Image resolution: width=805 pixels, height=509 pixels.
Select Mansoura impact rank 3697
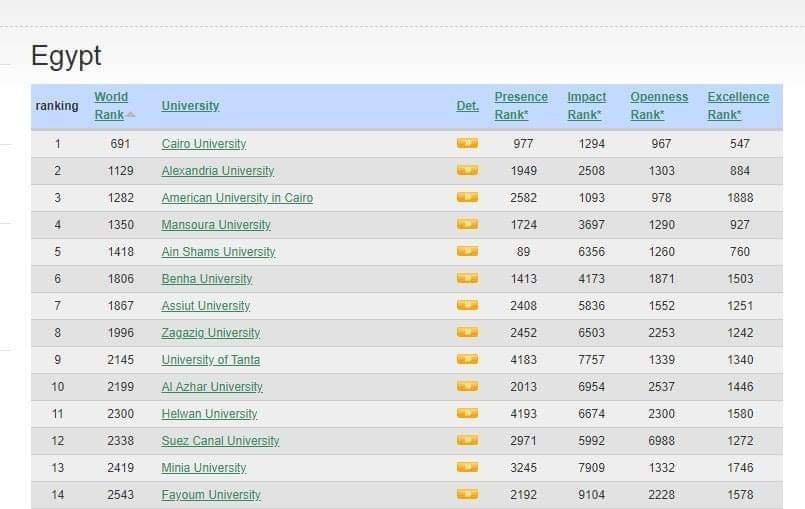tap(591, 224)
